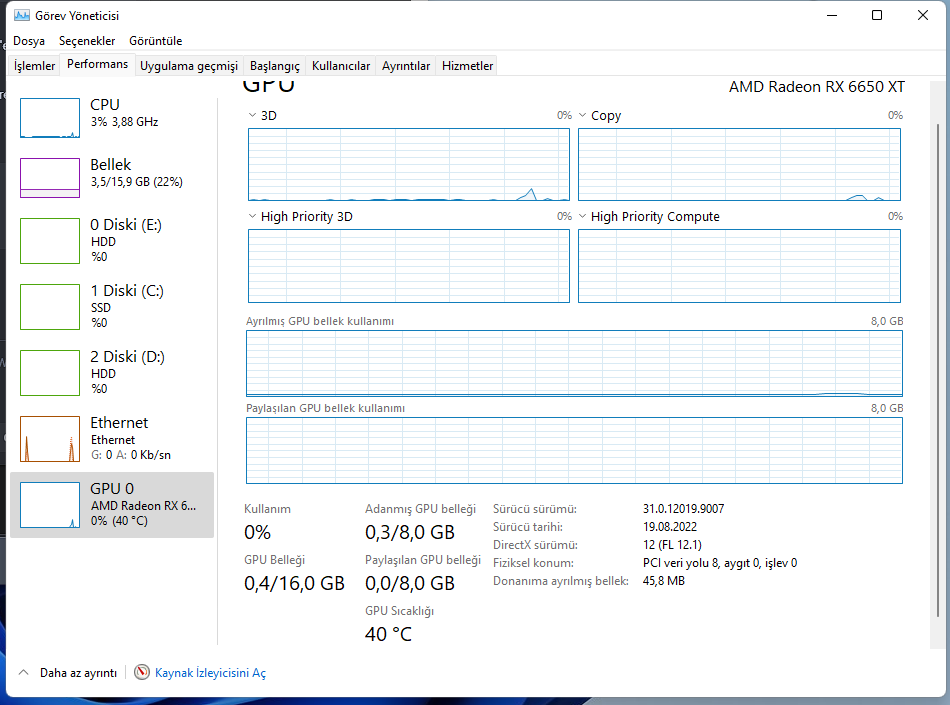Switch to the Başlangıç tab

[275, 65]
